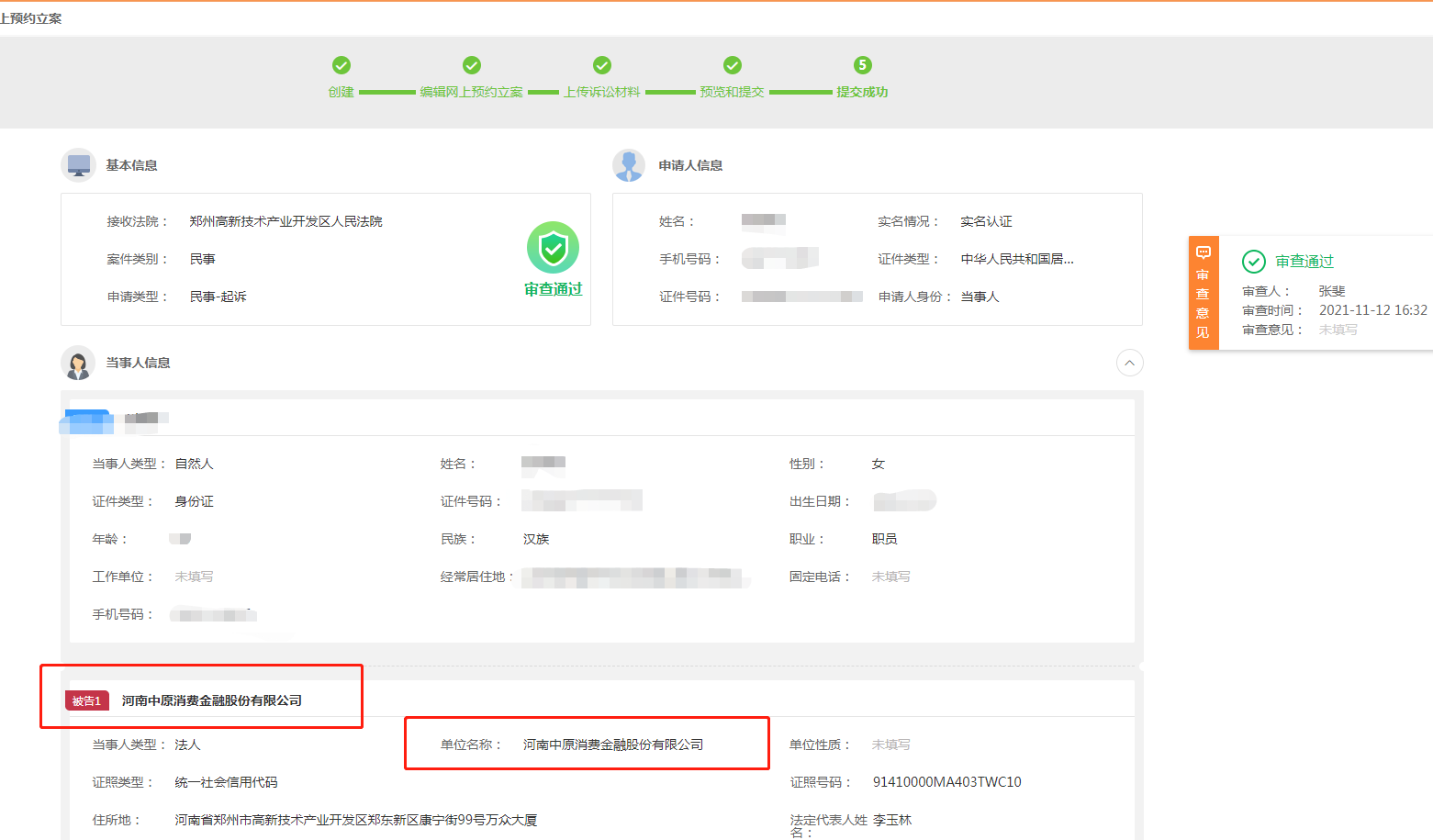Viewport: 1433px width, 840px height.
Task: Click the legal representative name 李玉林
Action: click(892, 820)
